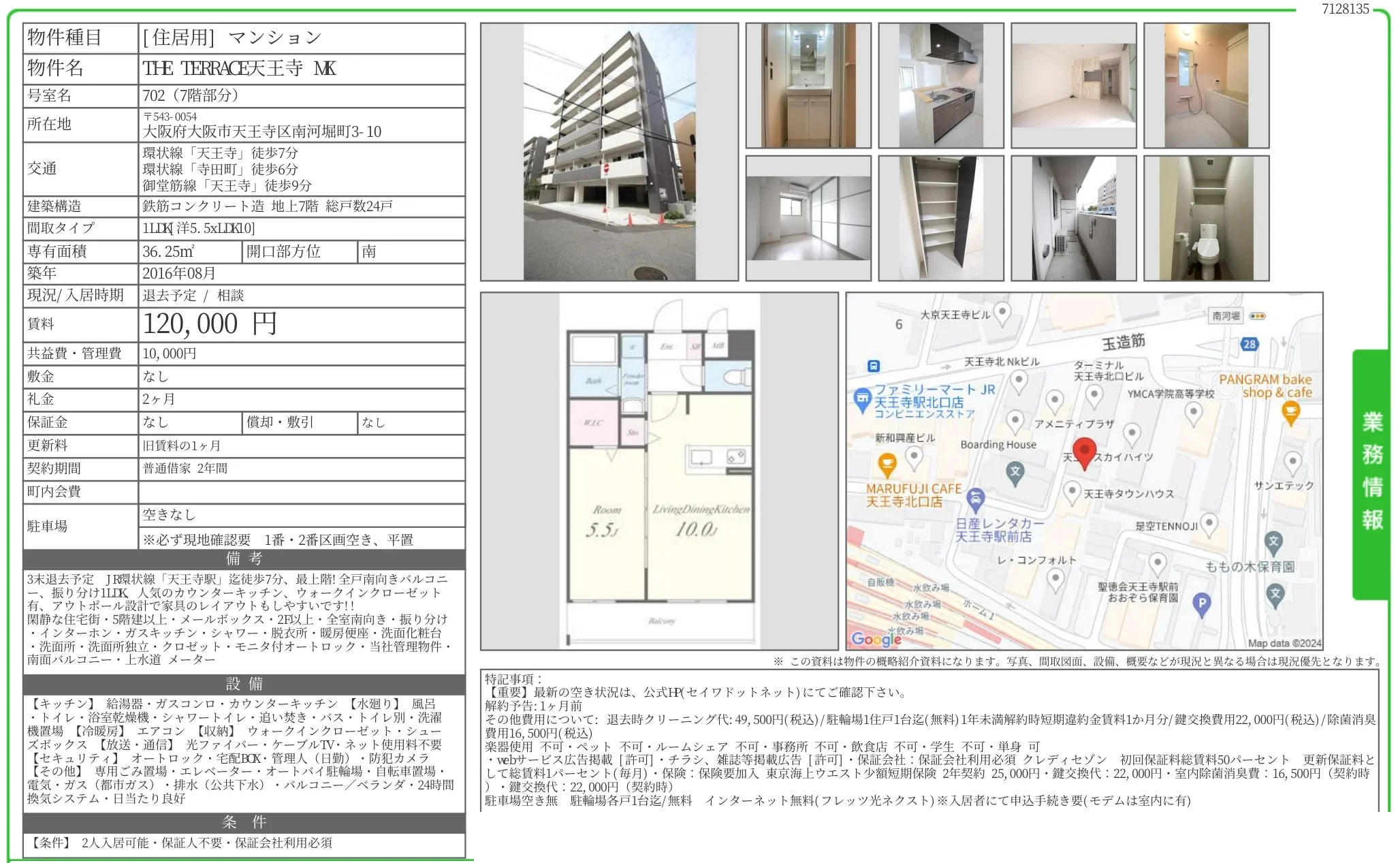Select the kitchen photo thumbnail

941,85
